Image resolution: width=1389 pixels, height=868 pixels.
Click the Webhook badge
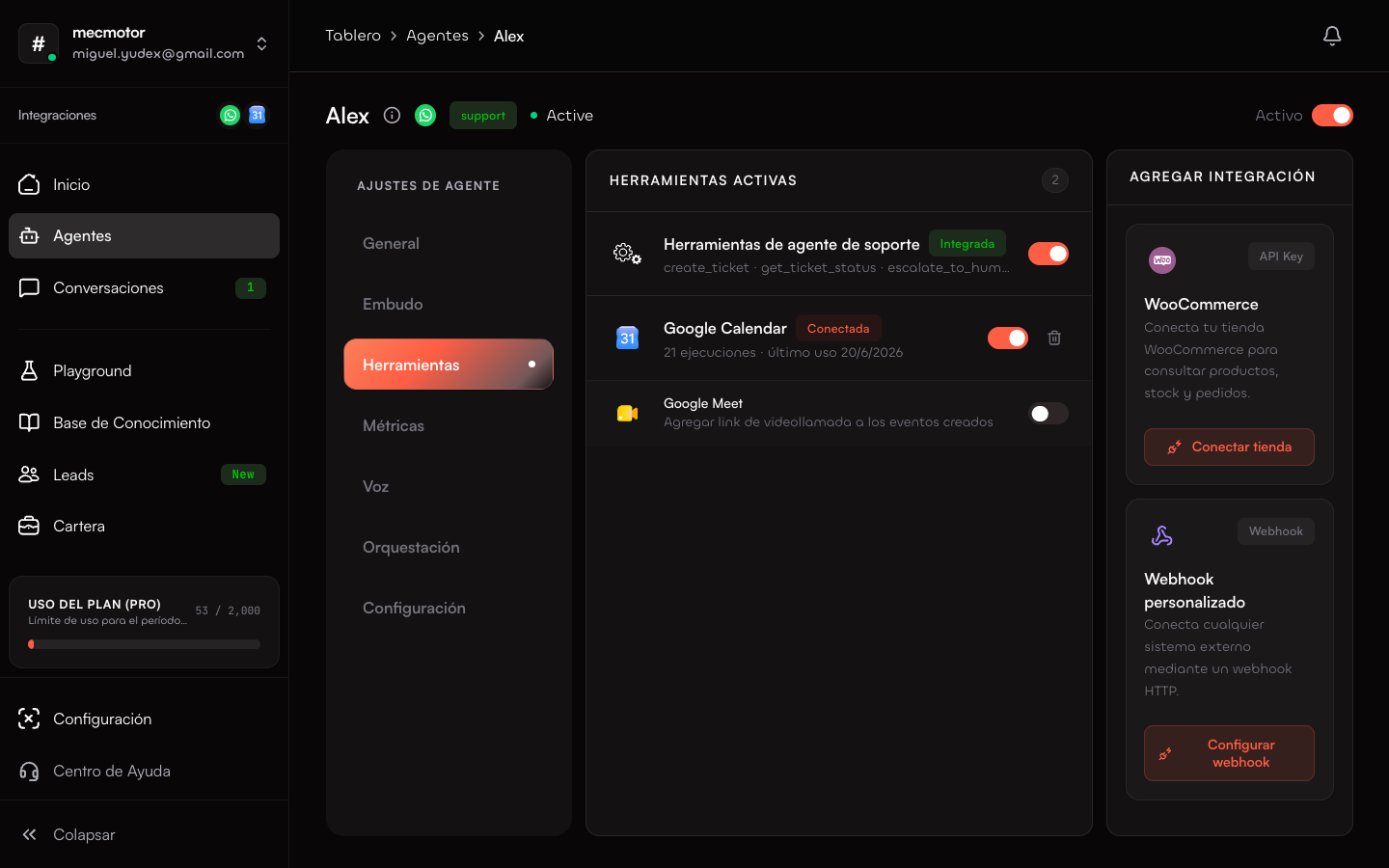[x=1276, y=531]
